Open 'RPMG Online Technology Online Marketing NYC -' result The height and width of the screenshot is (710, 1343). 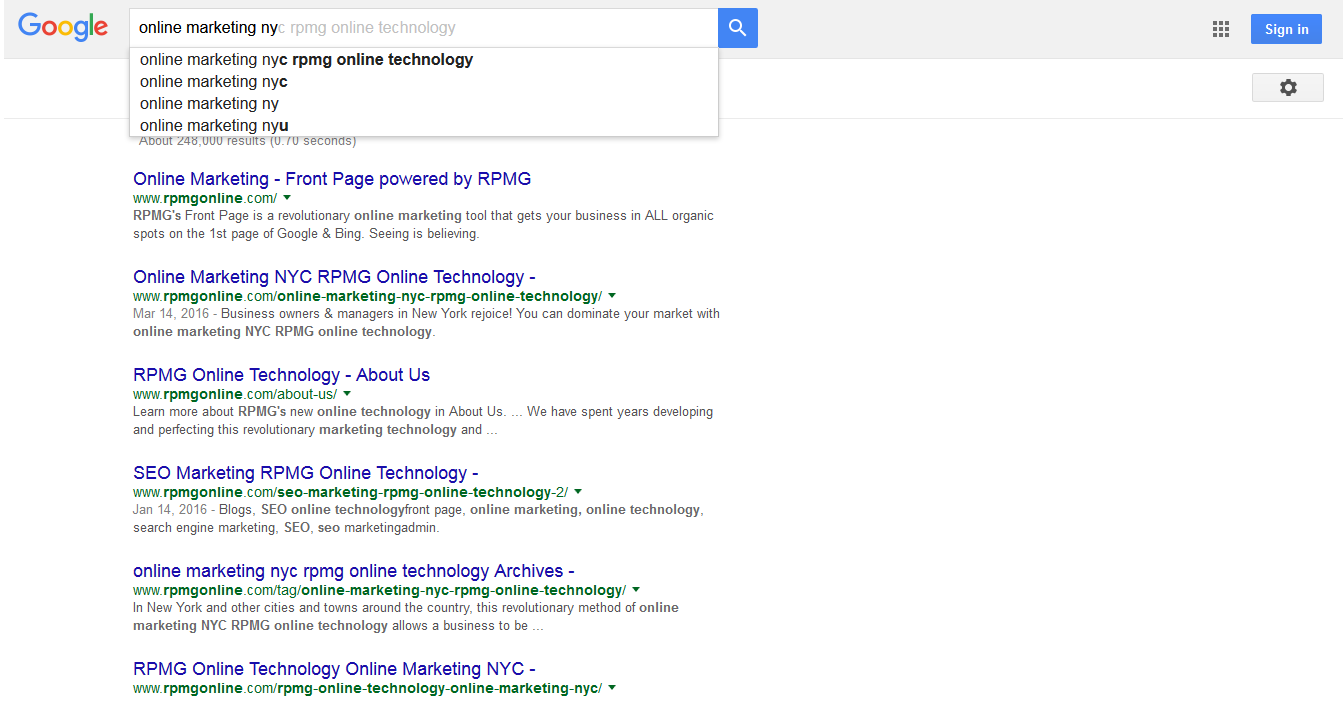[334, 669]
